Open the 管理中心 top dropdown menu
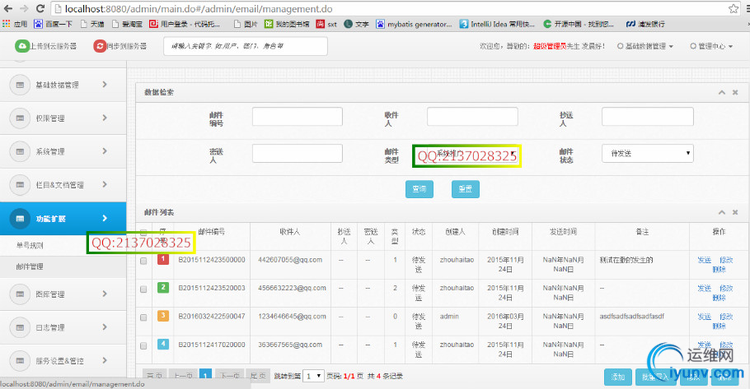This screenshot has height=389, width=750. [711, 46]
